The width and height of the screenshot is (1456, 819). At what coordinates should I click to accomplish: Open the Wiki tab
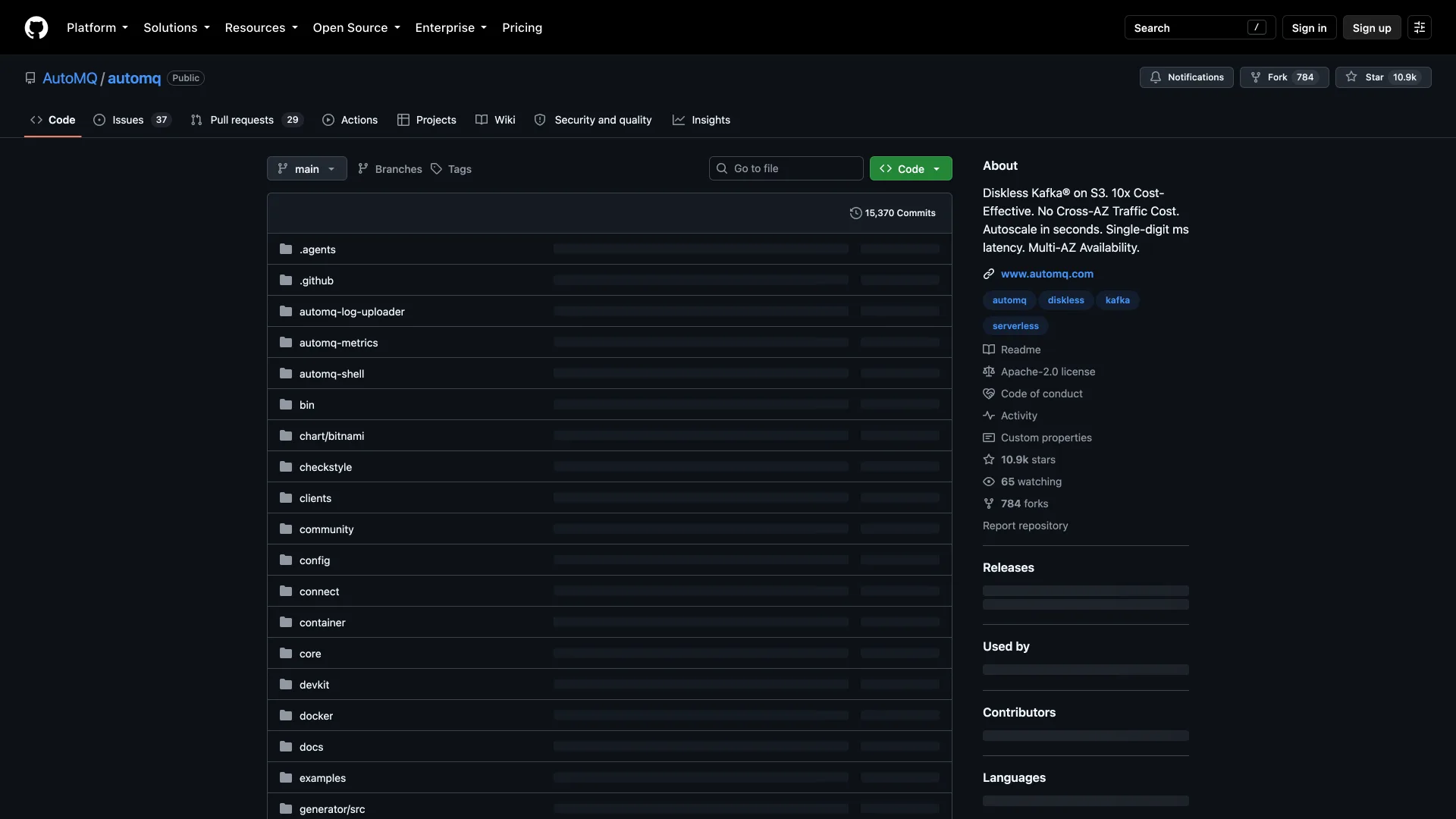pyautogui.click(x=495, y=120)
